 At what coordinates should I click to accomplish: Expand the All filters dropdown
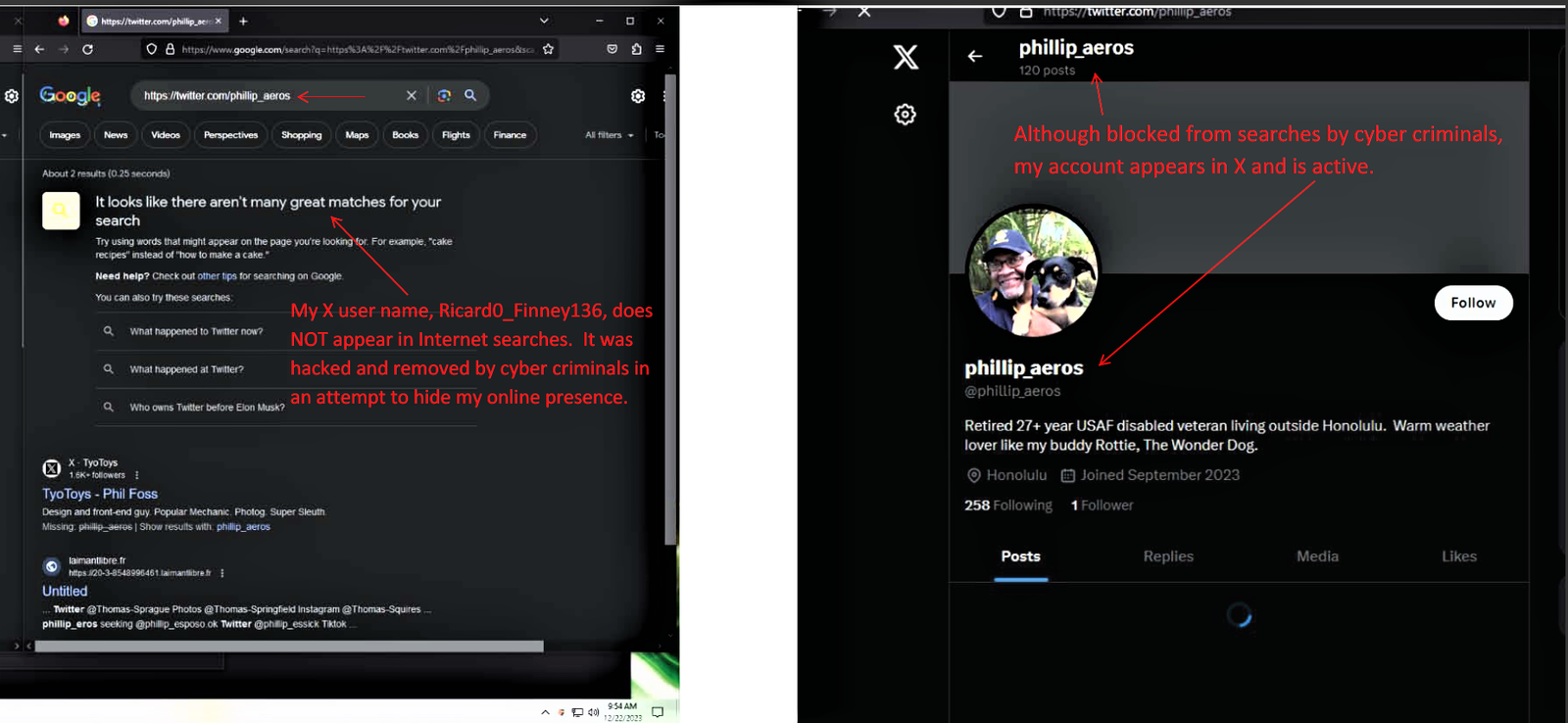tap(610, 135)
